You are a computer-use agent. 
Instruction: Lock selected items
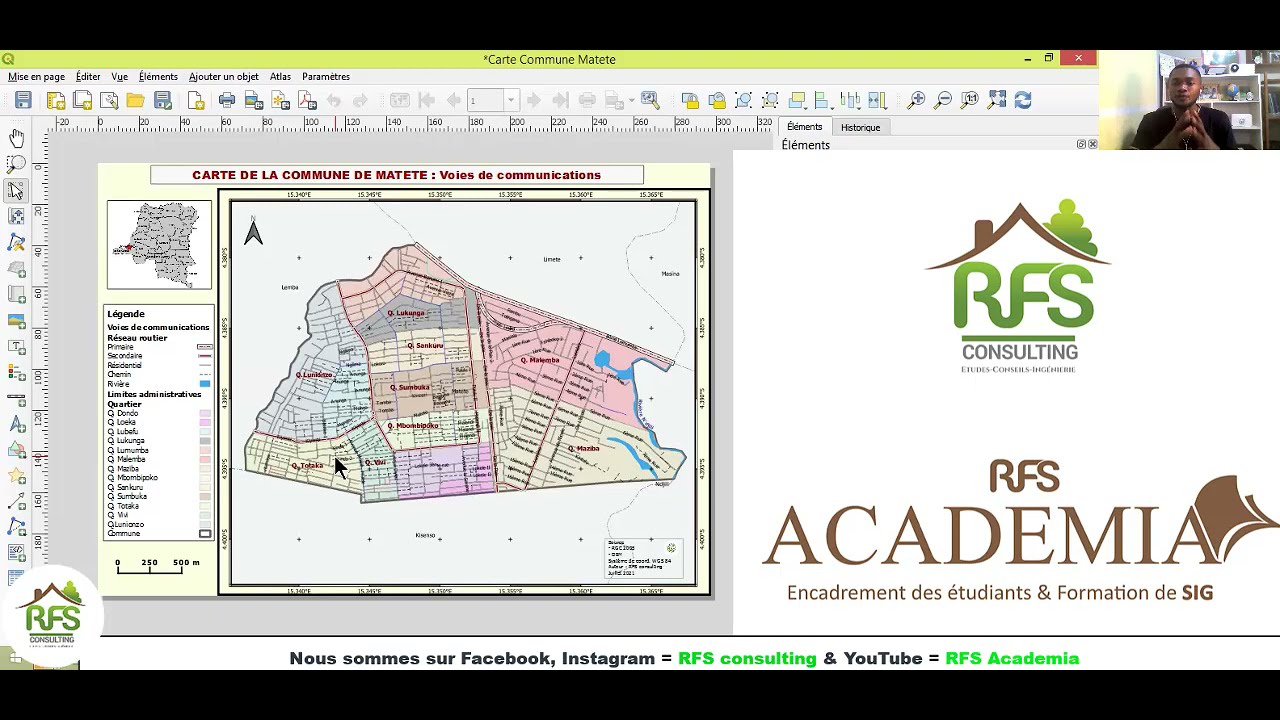point(690,100)
